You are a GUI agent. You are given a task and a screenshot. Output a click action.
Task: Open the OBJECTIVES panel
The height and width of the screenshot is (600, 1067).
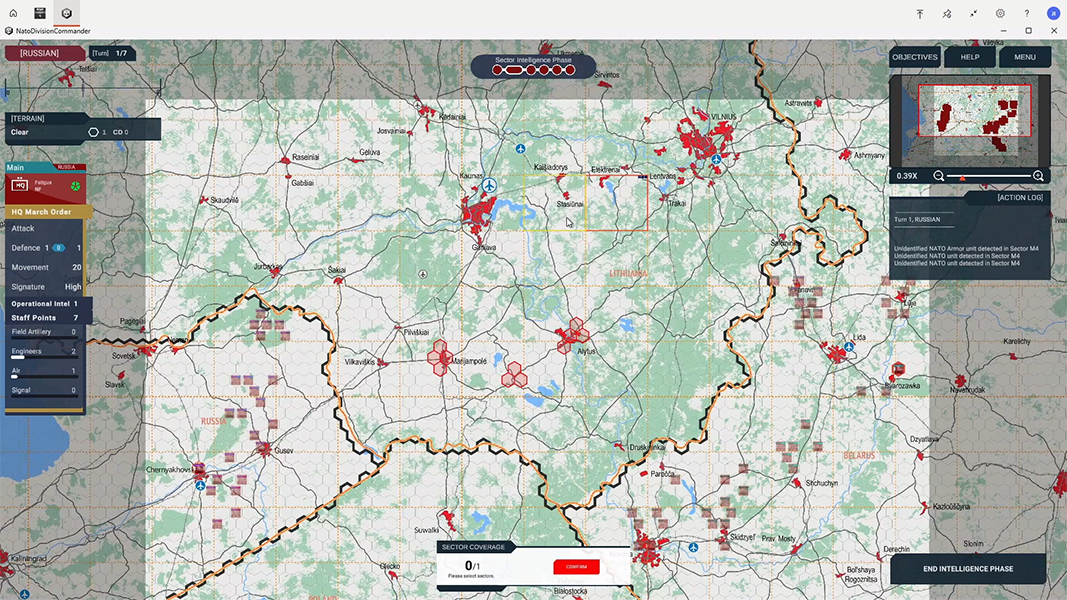(x=914, y=57)
